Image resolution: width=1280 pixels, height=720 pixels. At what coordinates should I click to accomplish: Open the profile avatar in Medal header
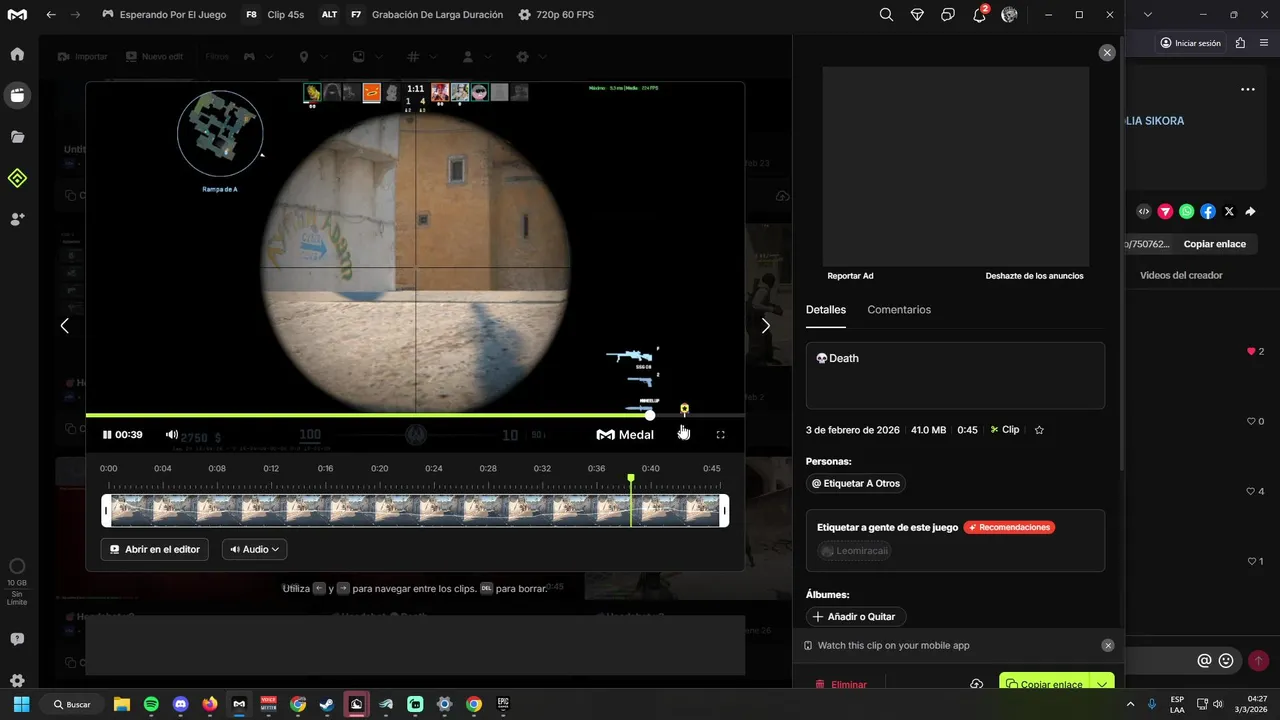1009,15
